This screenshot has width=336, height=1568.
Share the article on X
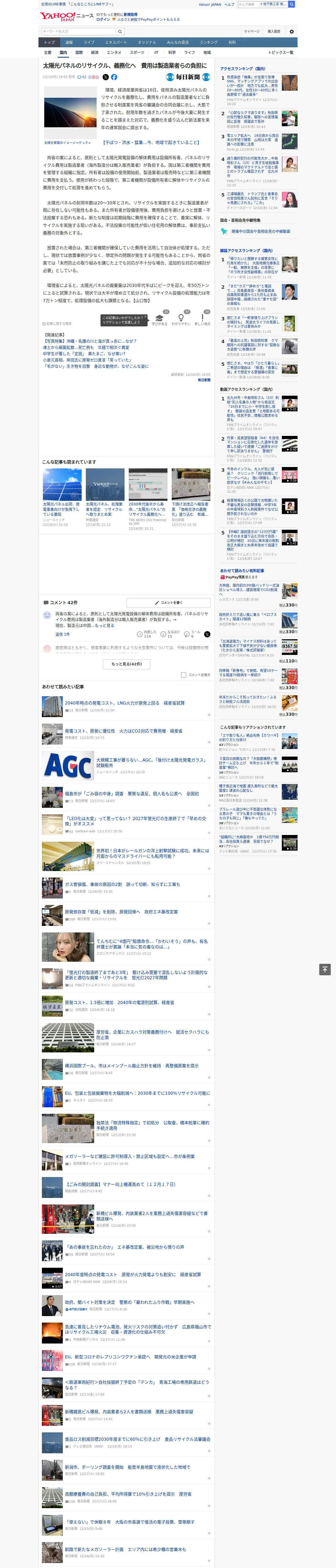click(105, 77)
